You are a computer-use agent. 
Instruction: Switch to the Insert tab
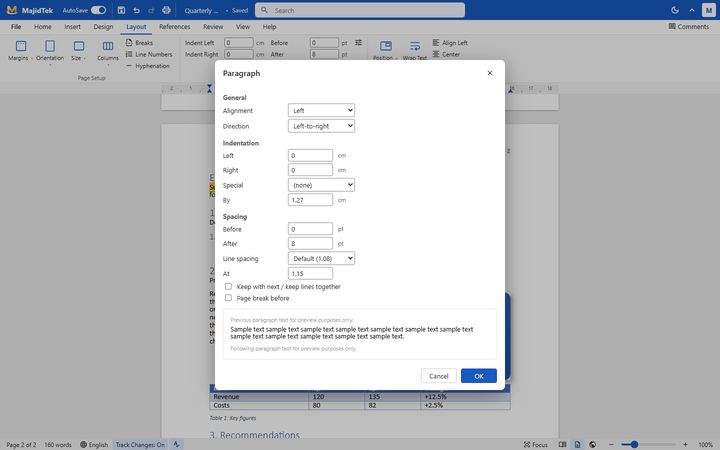coord(73,27)
